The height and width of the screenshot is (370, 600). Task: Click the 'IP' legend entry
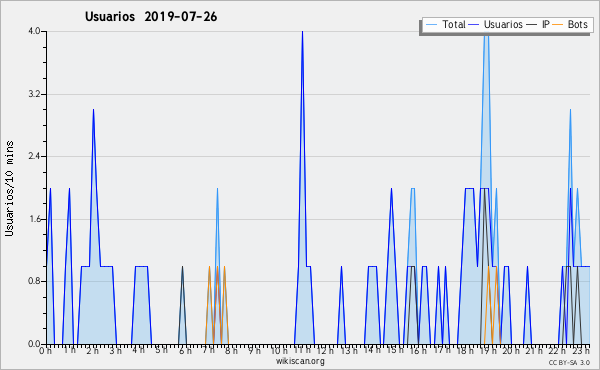coord(538,24)
